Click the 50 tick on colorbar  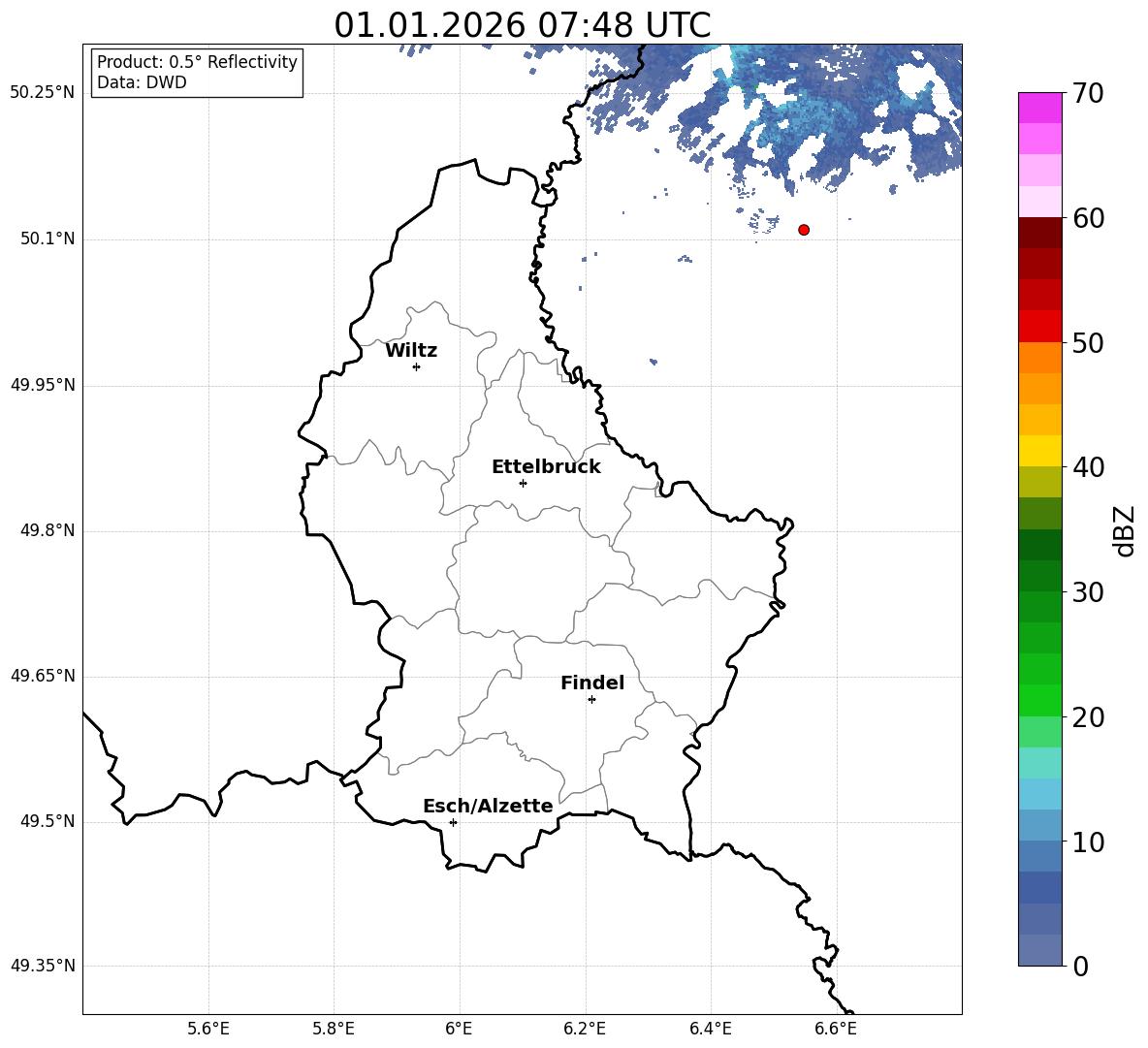click(x=1088, y=342)
